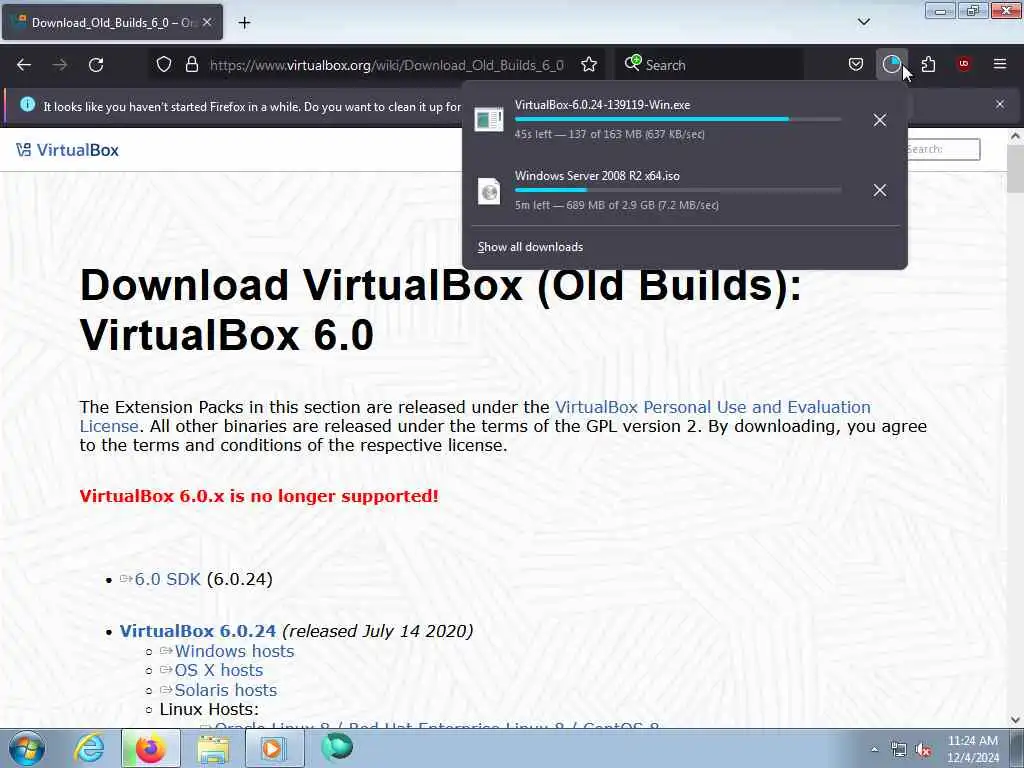
Task: Go to VirtualBox home via logo
Action: point(67,150)
